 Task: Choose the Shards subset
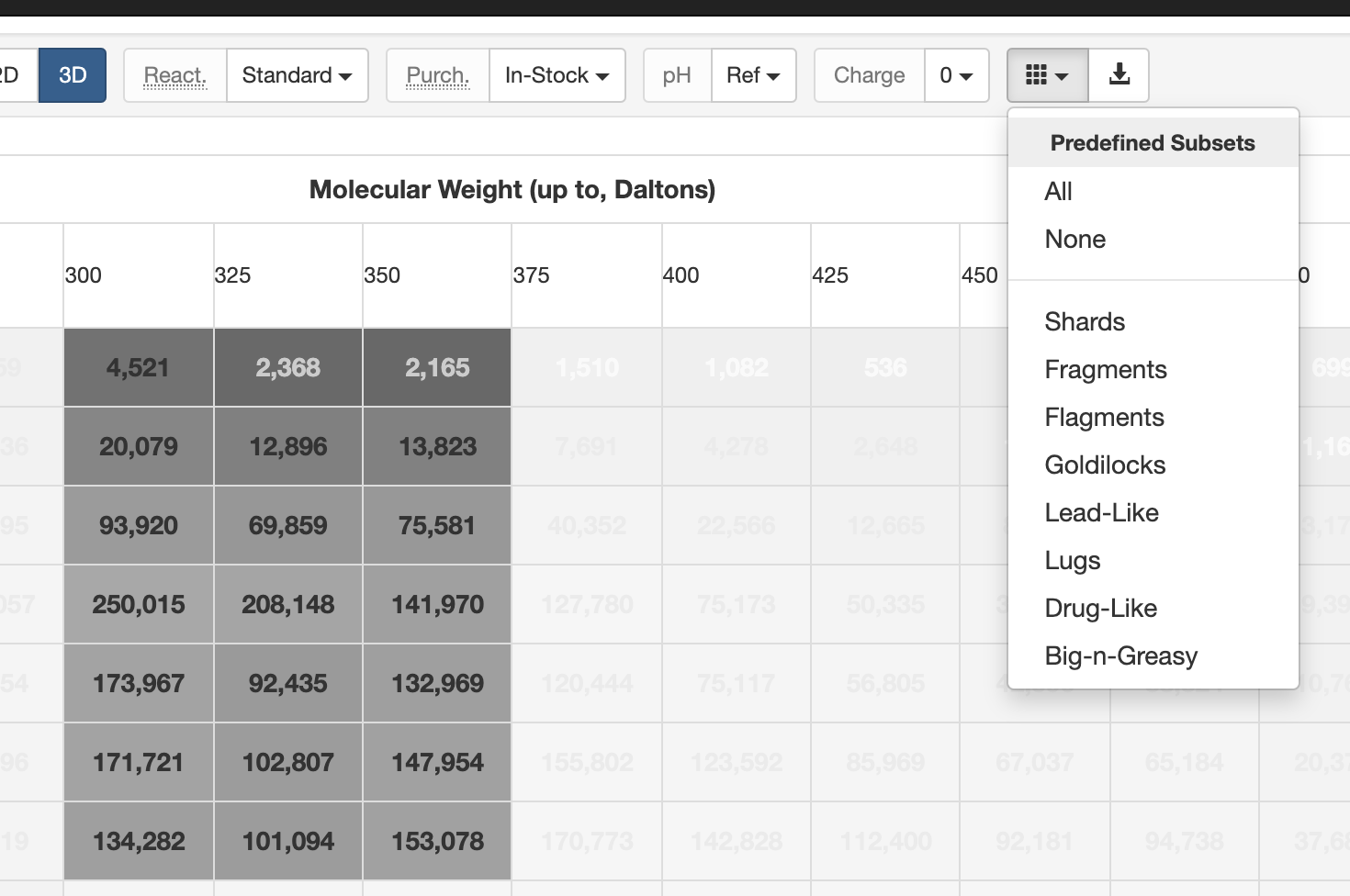click(x=1153, y=321)
